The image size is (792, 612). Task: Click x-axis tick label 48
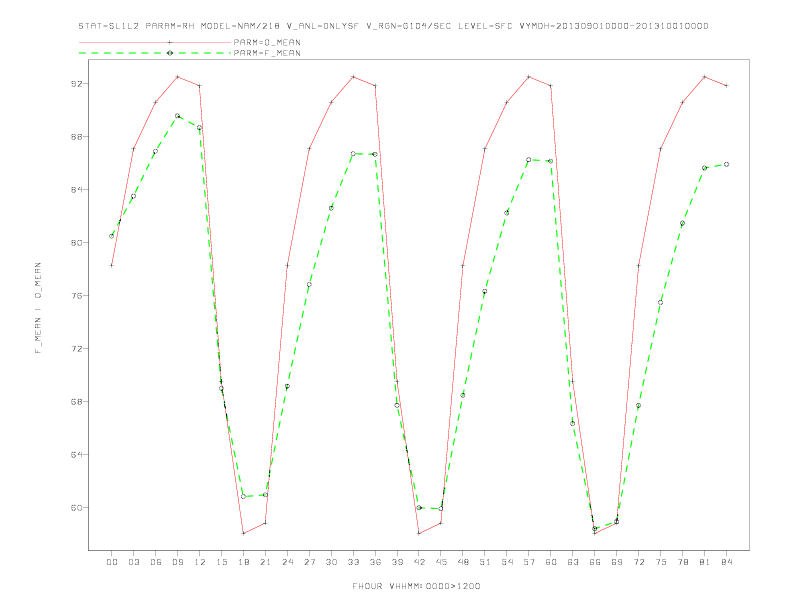coord(463,562)
